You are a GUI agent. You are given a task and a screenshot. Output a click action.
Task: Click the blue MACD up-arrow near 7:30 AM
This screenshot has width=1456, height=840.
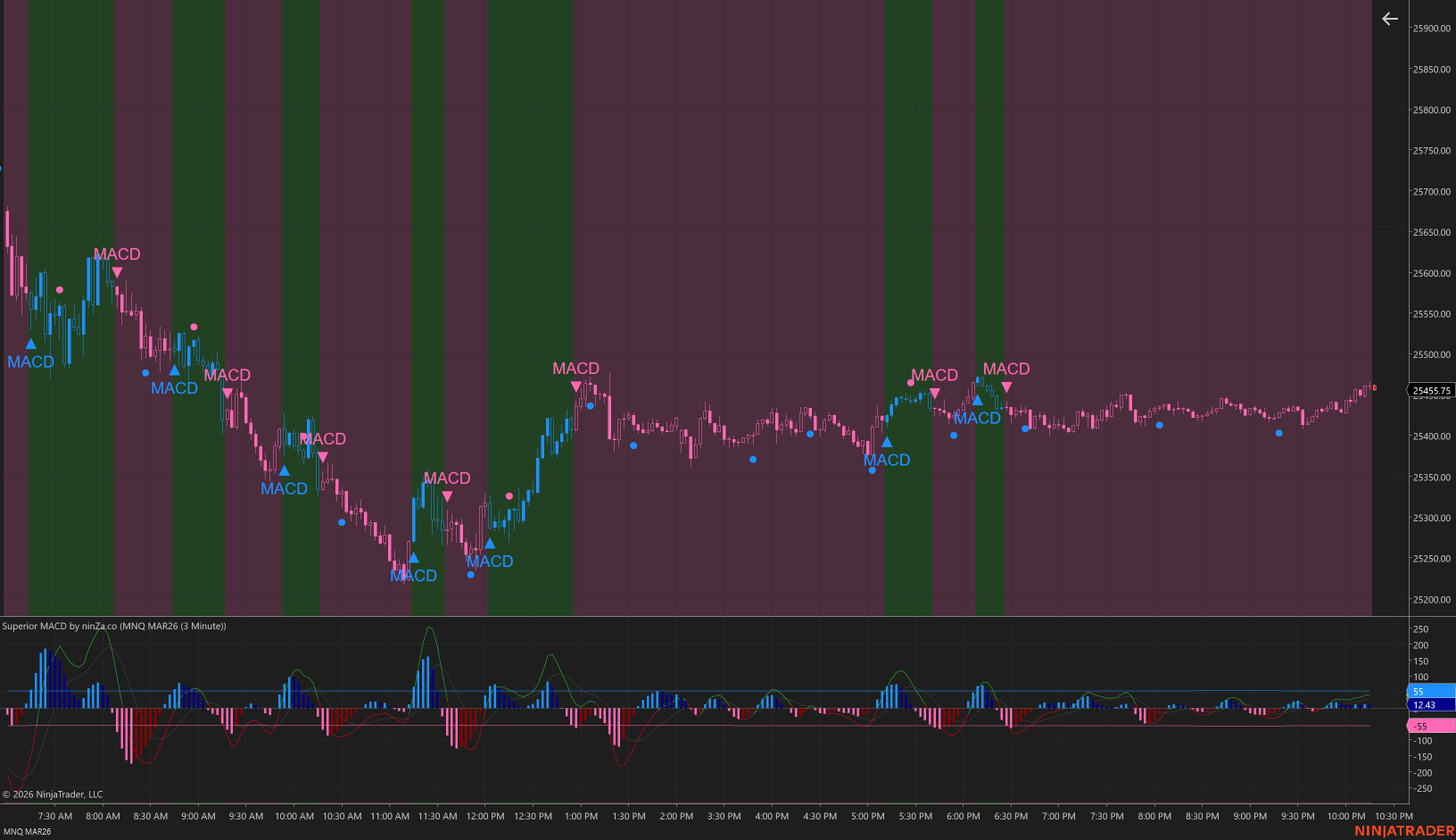click(31, 344)
